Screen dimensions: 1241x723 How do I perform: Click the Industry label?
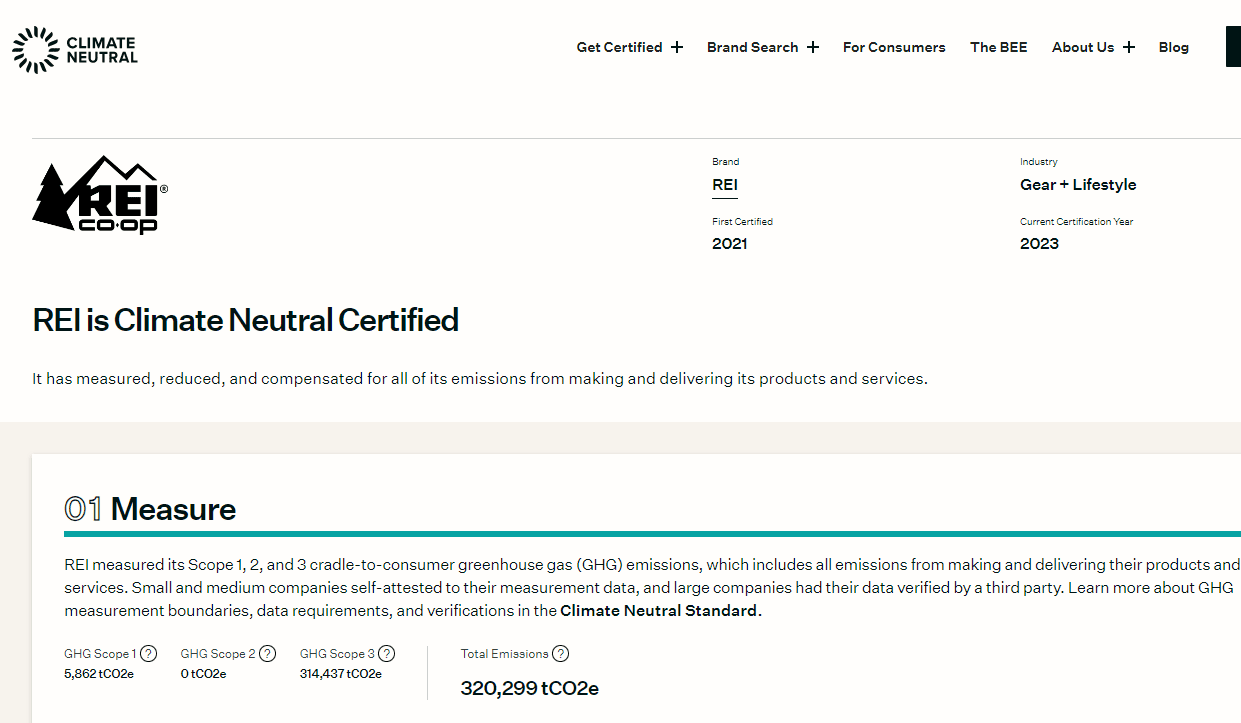point(1038,162)
